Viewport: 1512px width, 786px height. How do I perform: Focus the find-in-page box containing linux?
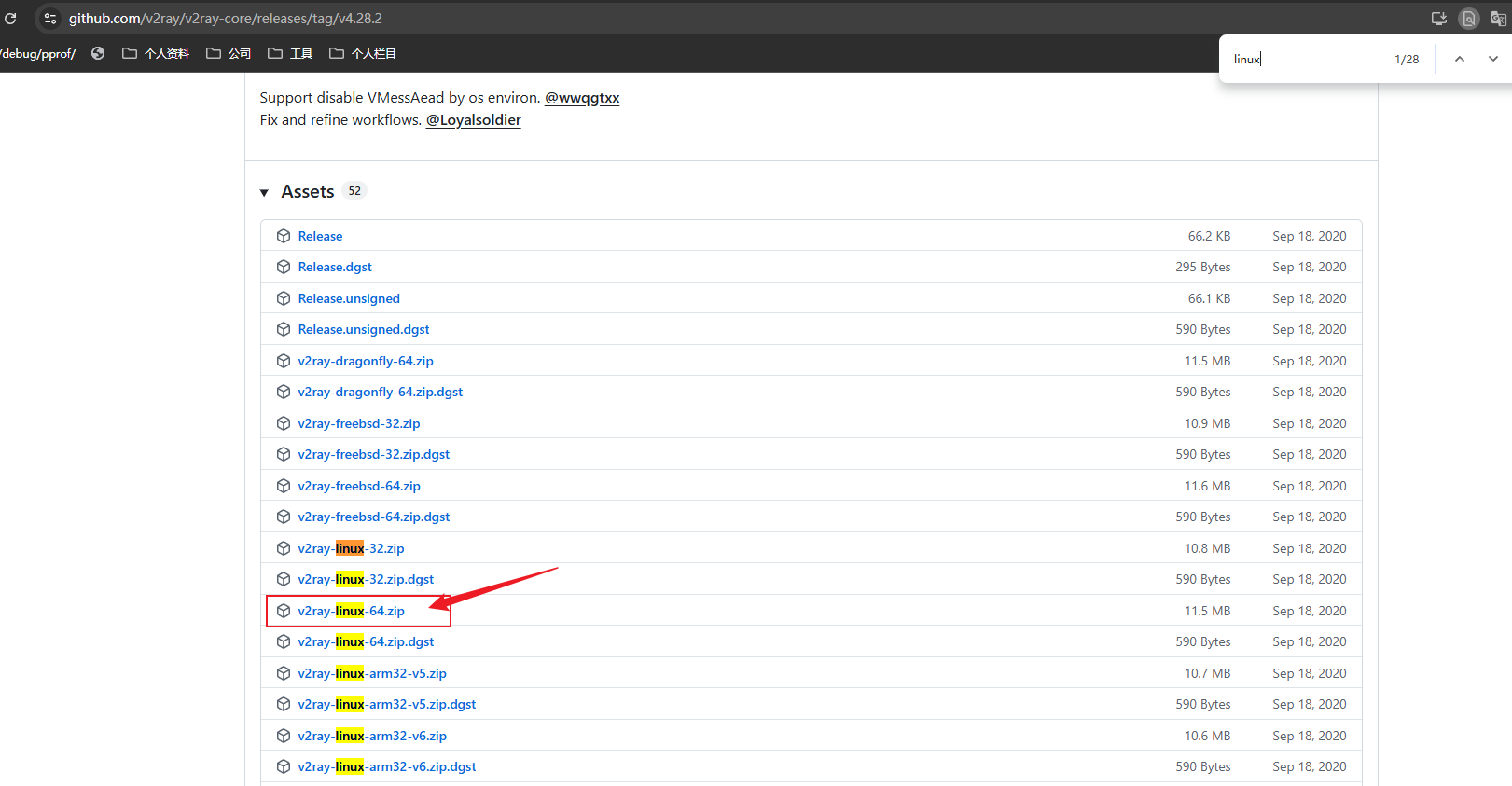[1306, 59]
